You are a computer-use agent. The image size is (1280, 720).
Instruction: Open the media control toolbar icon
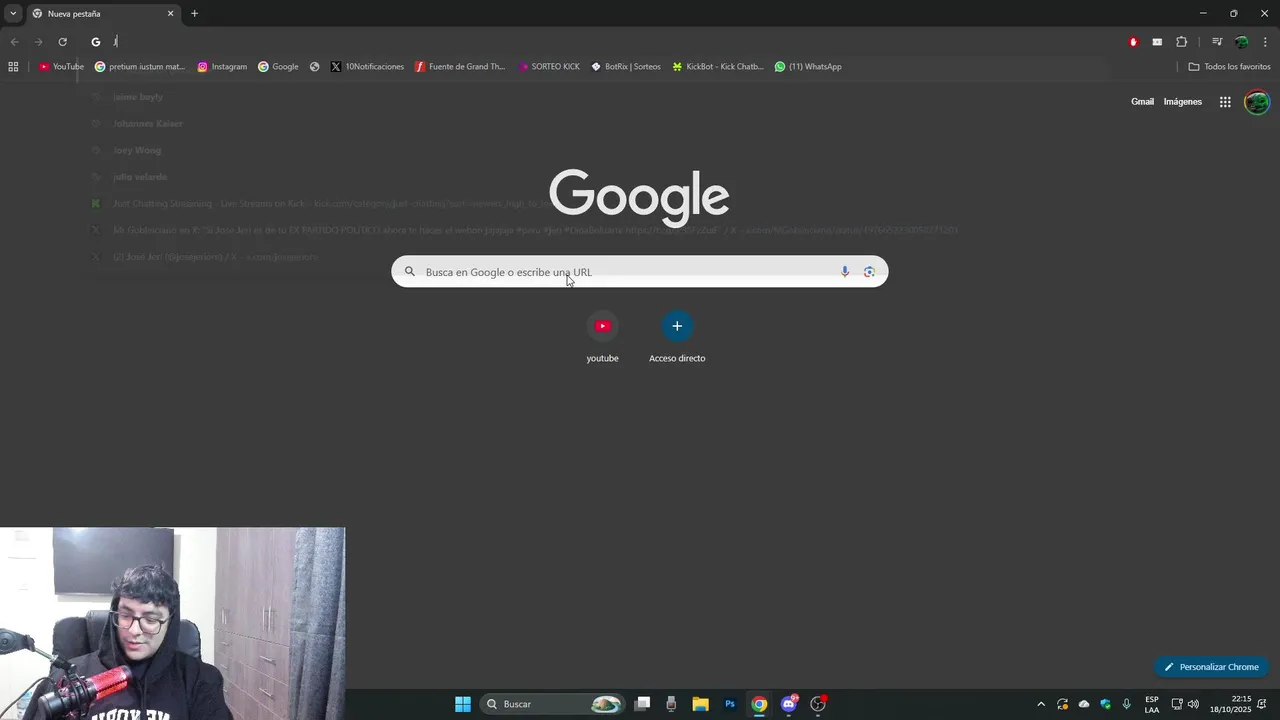(1217, 42)
